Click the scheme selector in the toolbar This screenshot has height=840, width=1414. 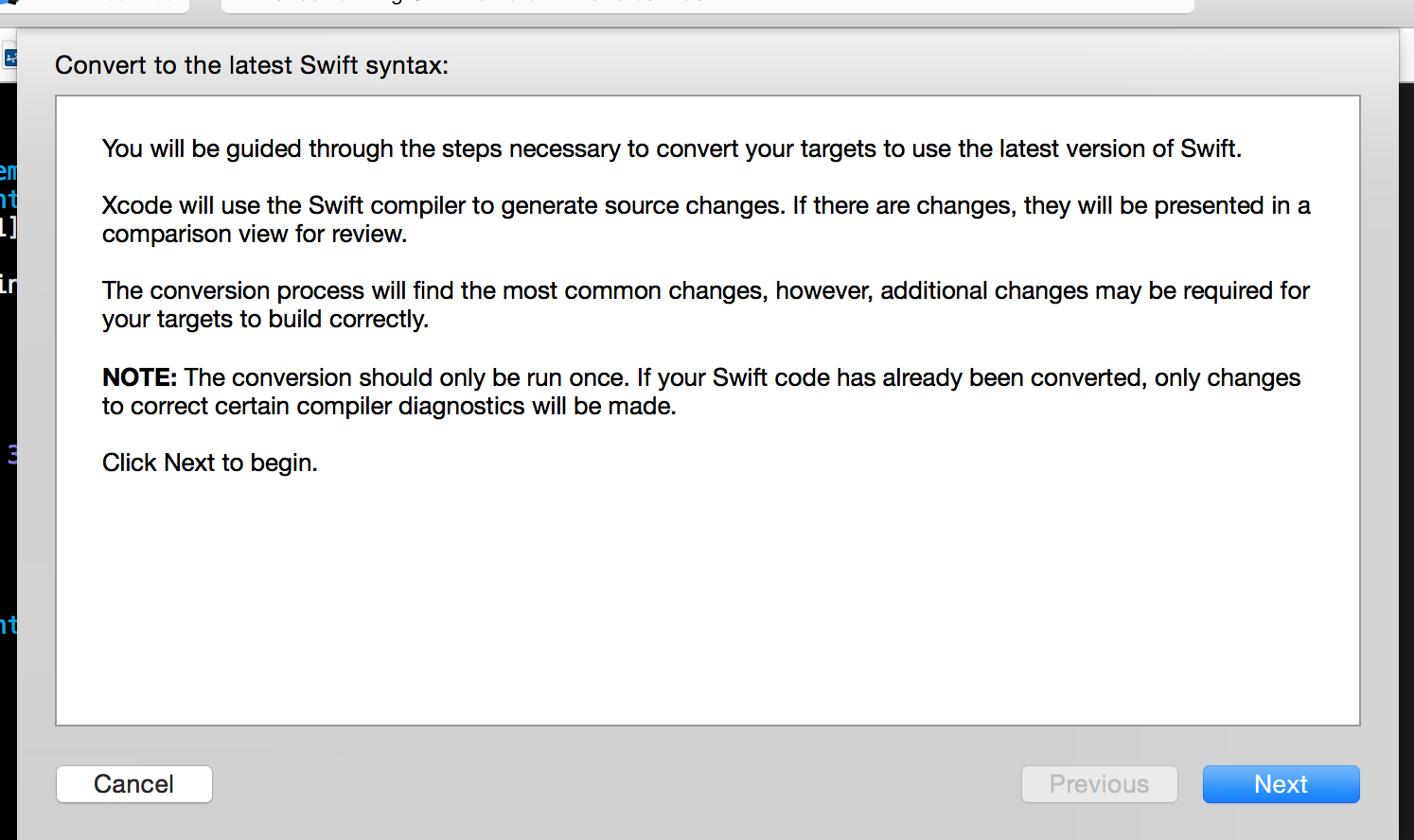(x=95, y=5)
